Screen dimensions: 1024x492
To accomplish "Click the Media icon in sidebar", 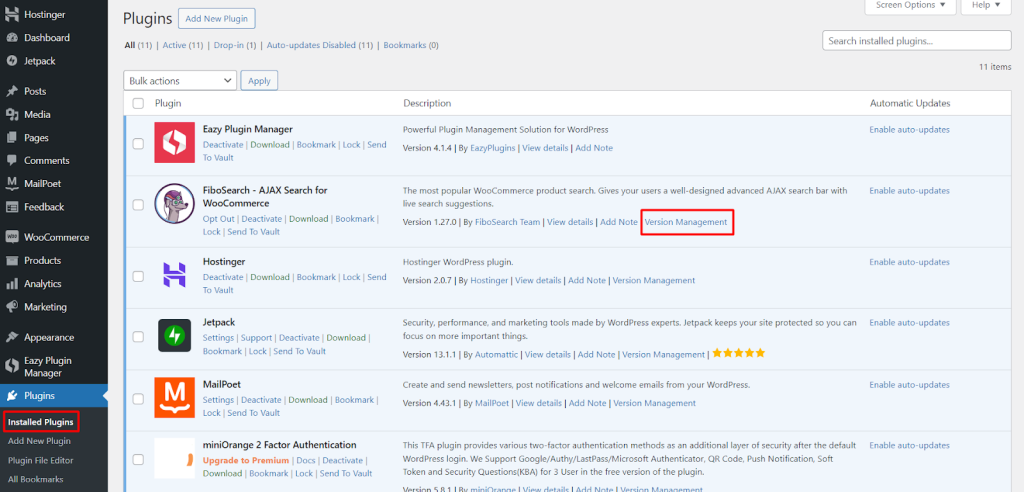I will point(11,114).
